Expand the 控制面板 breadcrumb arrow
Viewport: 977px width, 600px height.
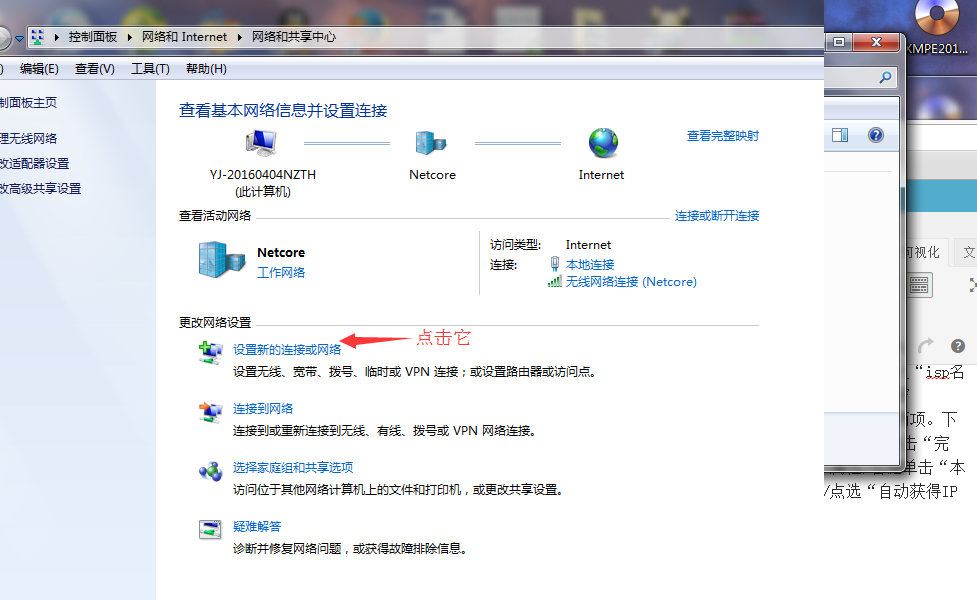pyautogui.click(x=129, y=37)
